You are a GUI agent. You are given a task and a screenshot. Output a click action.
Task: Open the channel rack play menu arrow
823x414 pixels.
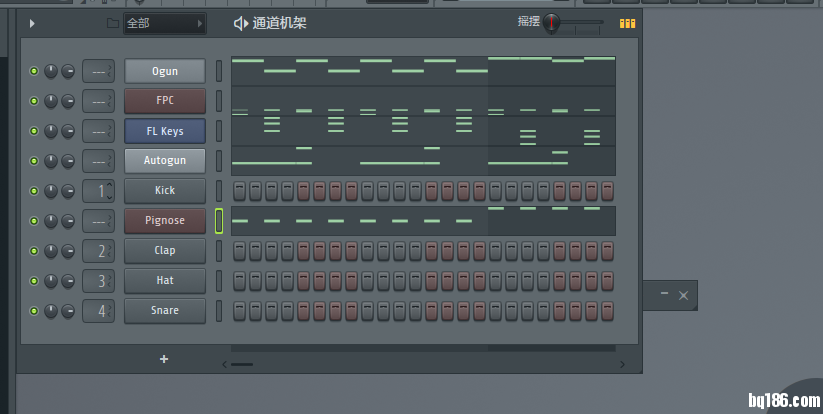click(32, 23)
